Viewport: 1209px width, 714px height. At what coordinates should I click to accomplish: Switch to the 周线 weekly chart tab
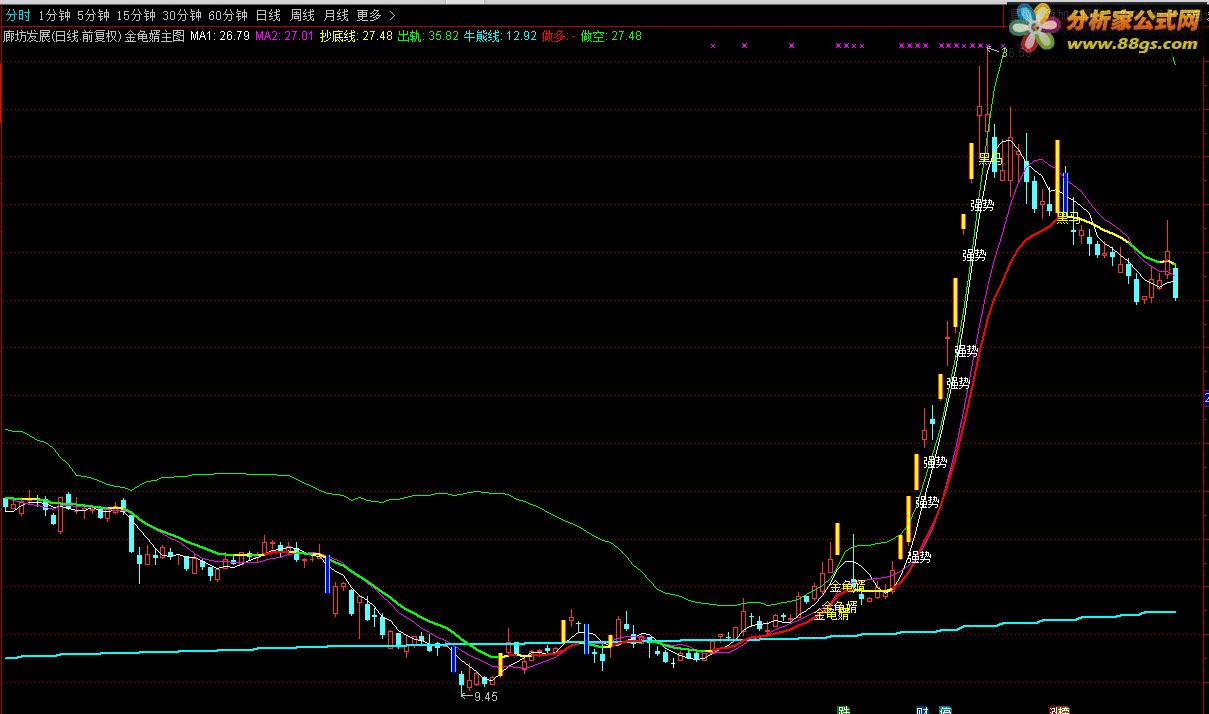pyautogui.click(x=302, y=16)
